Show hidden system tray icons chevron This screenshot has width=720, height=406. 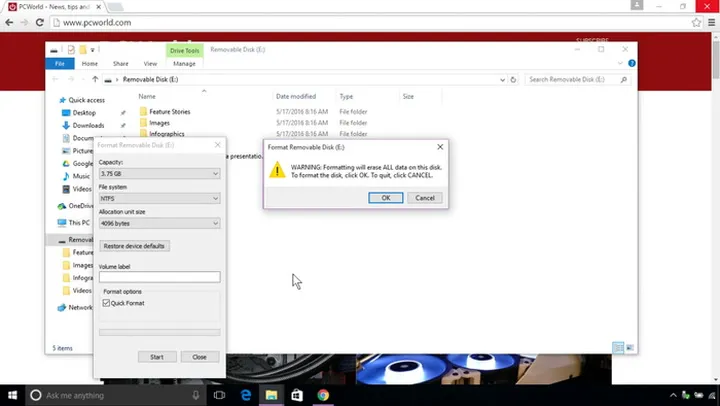point(673,395)
